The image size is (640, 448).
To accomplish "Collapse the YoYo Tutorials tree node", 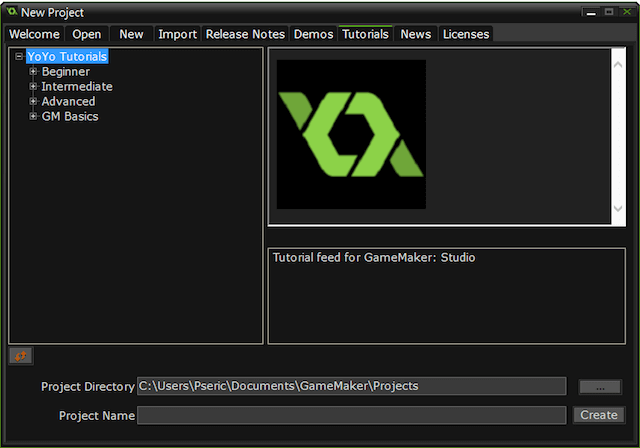I will [19, 56].
